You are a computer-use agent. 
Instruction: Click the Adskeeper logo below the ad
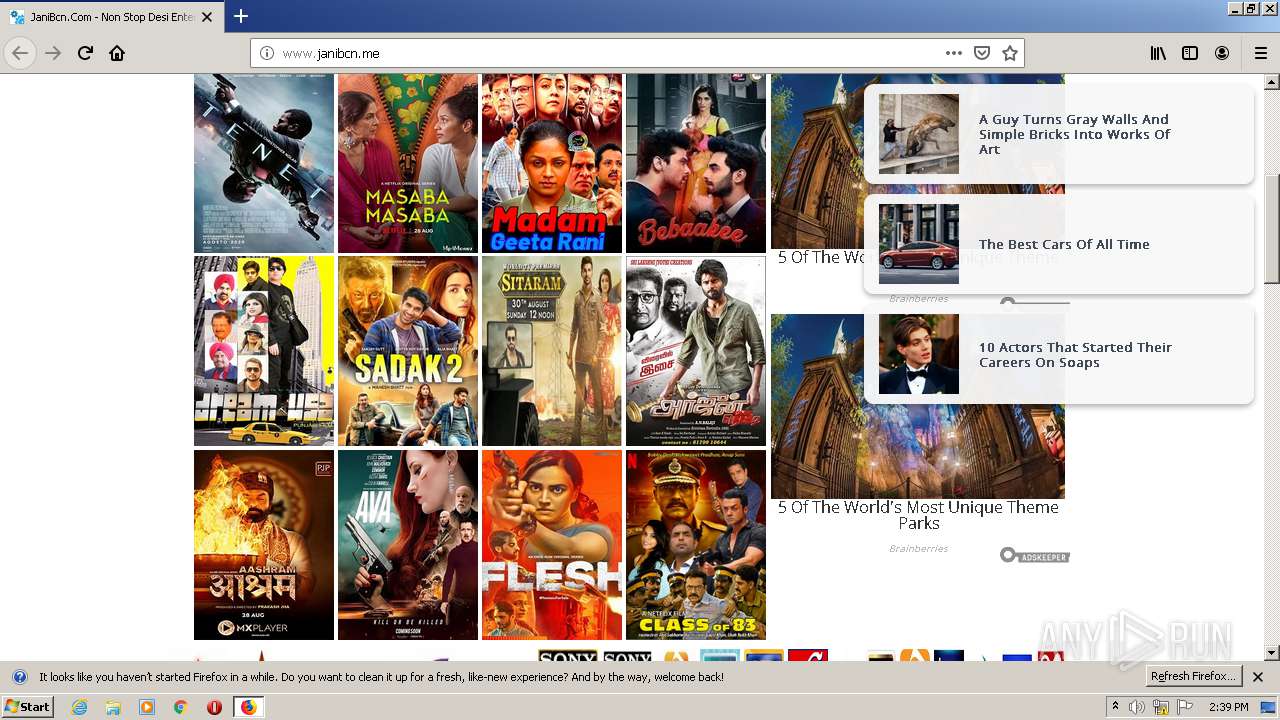click(1035, 555)
